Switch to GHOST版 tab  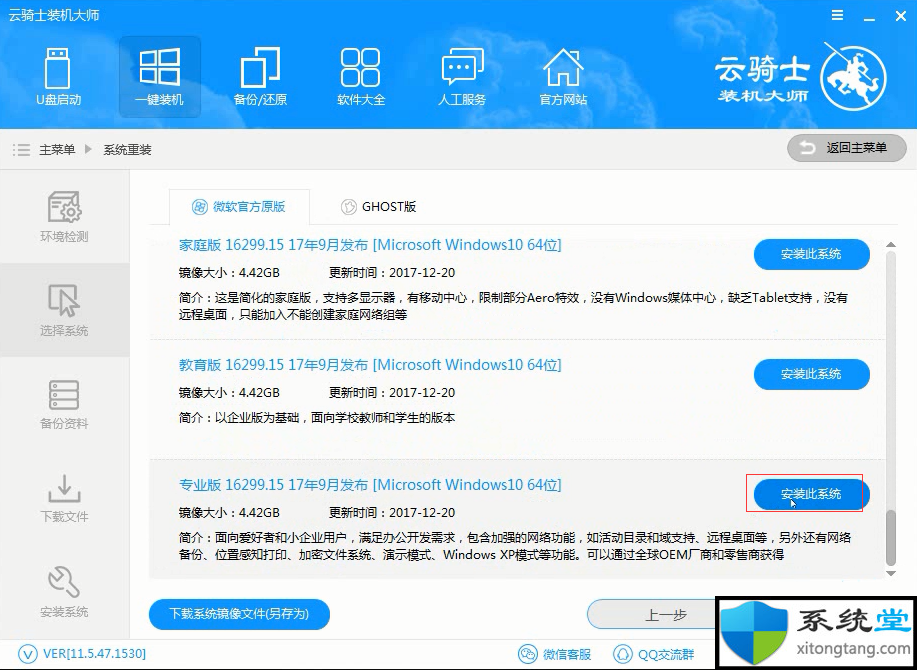click(378, 206)
